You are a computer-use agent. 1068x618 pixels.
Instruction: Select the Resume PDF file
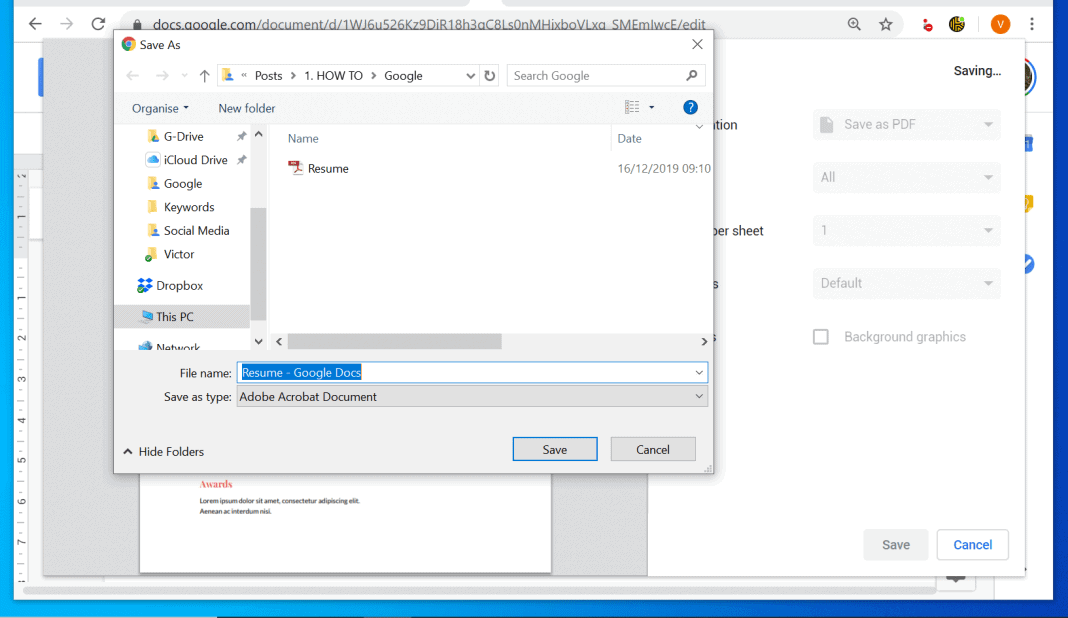pyautogui.click(x=318, y=168)
